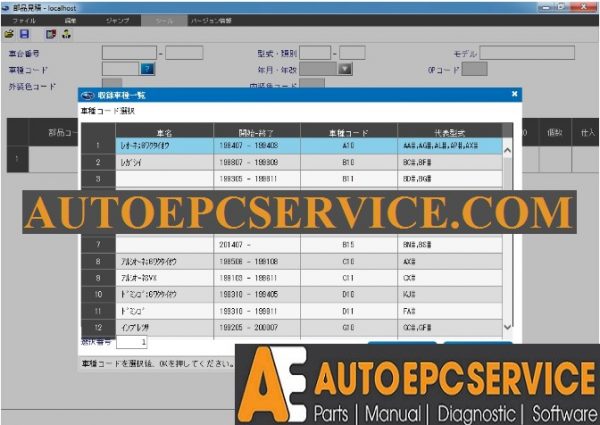The image size is (600, 425).
Task: Open the ファイル menu
Action: click(x=24, y=21)
